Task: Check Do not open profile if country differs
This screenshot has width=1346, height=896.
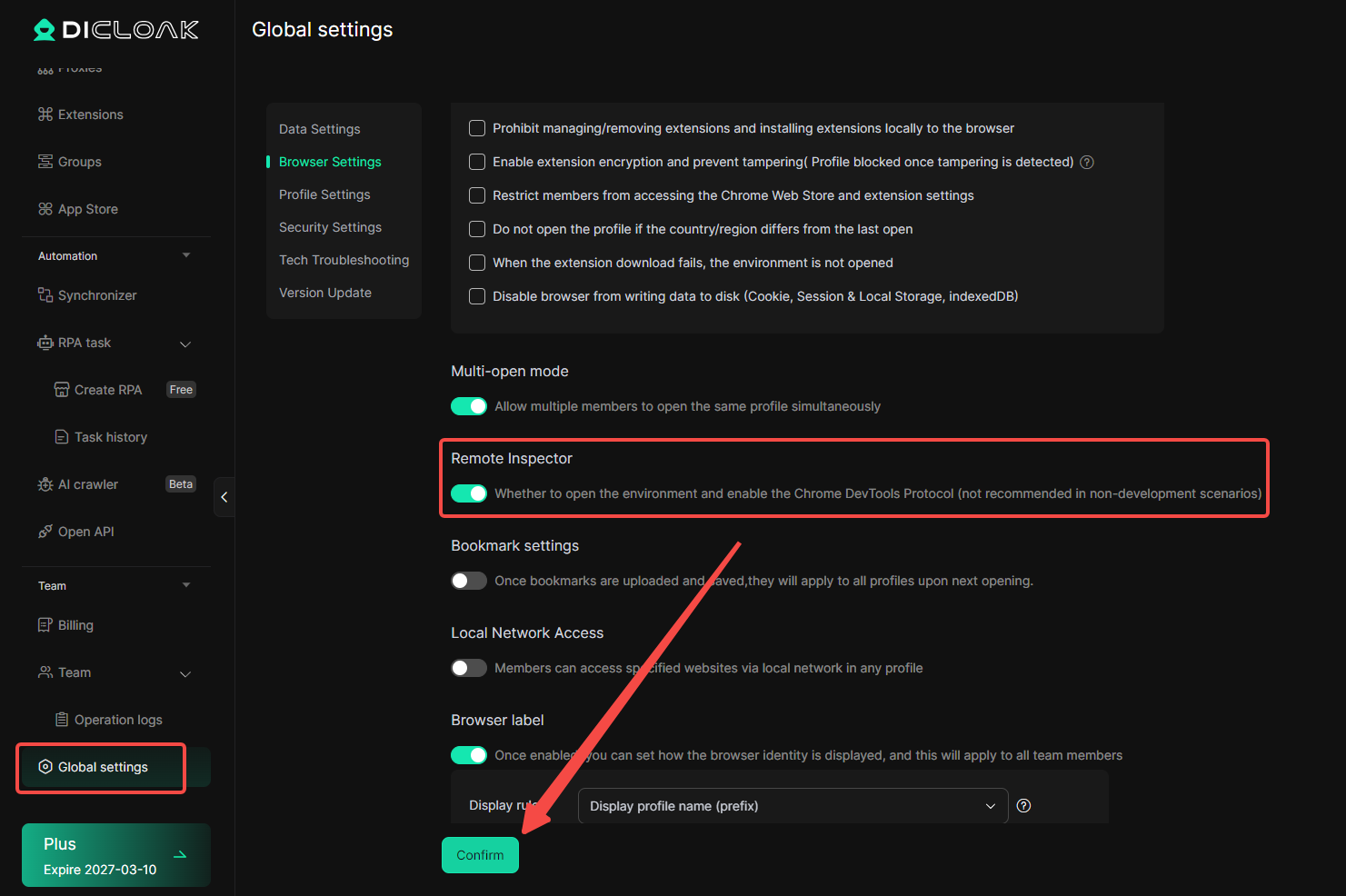Action: 477,229
